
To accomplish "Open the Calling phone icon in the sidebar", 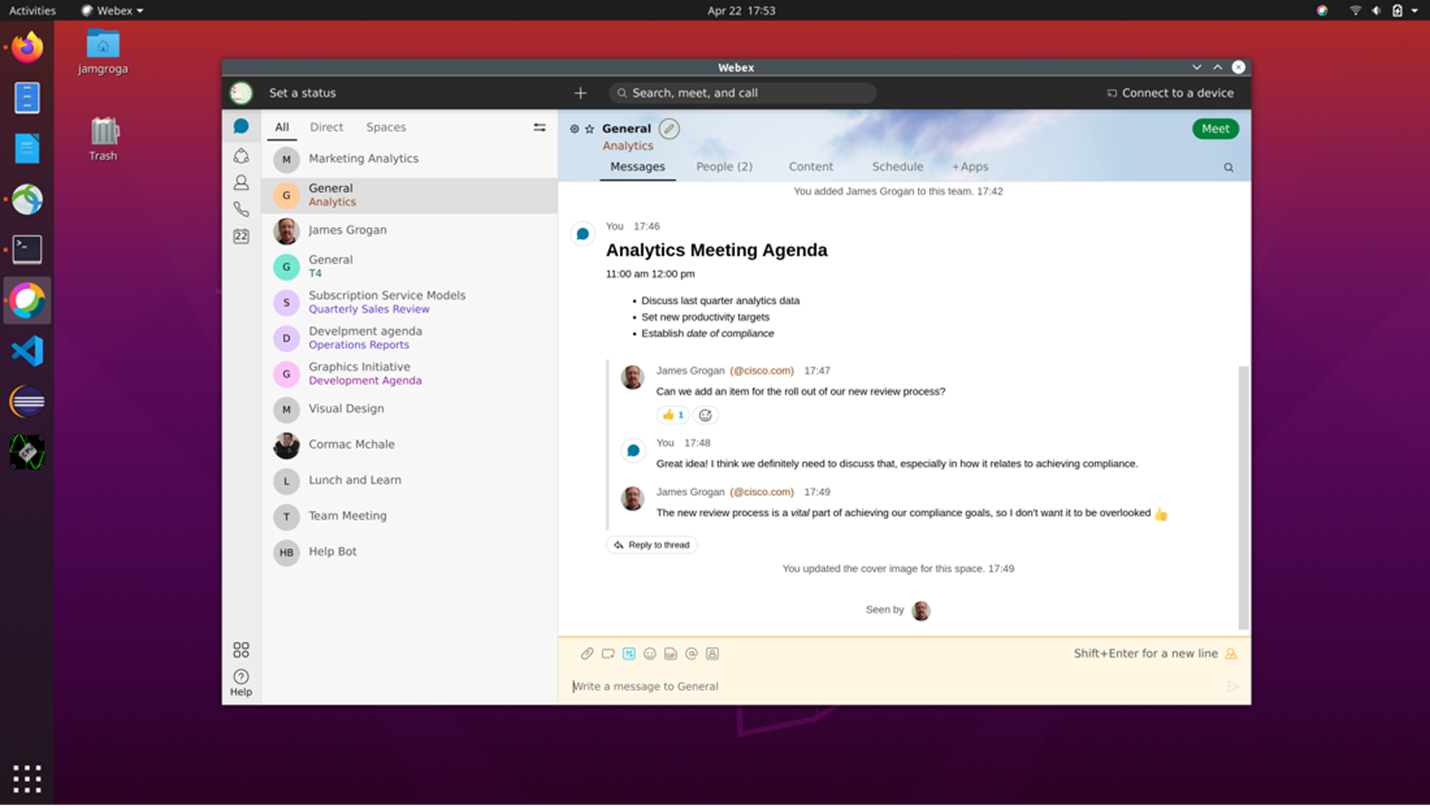I will 241,209.
